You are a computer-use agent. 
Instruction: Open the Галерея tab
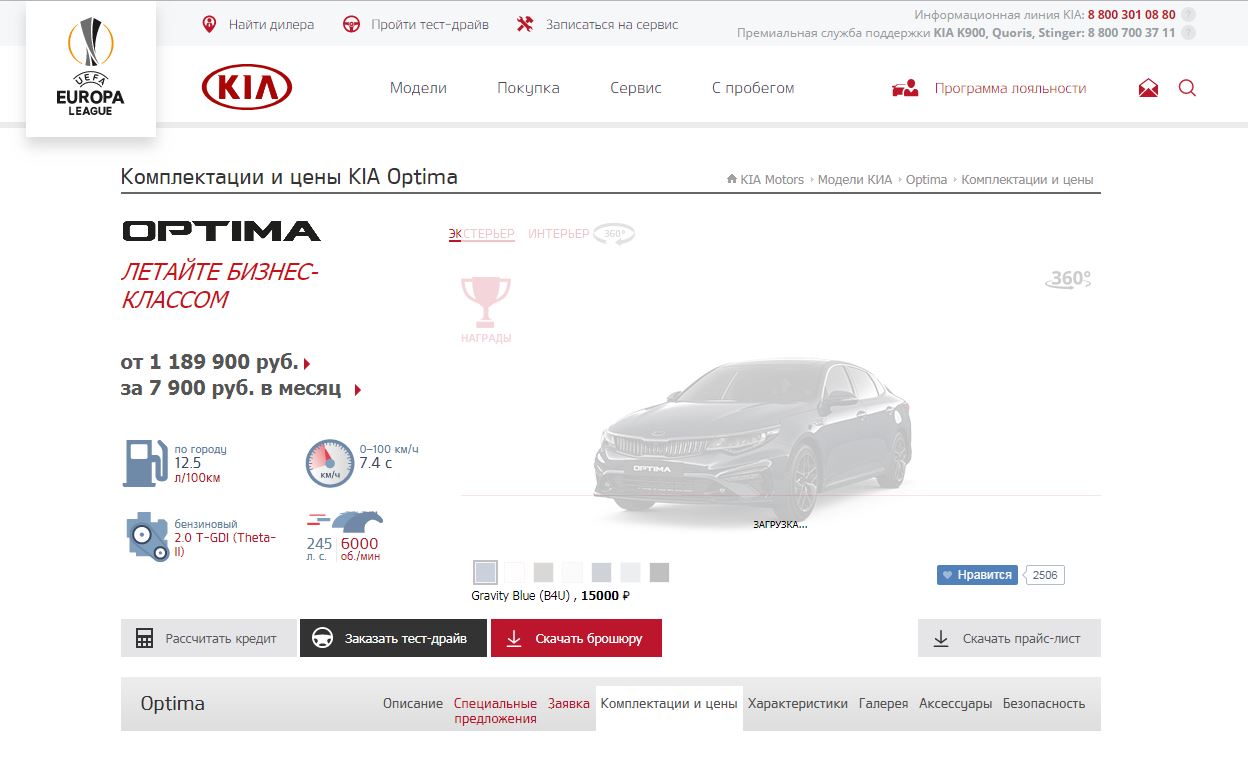(x=884, y=704)
